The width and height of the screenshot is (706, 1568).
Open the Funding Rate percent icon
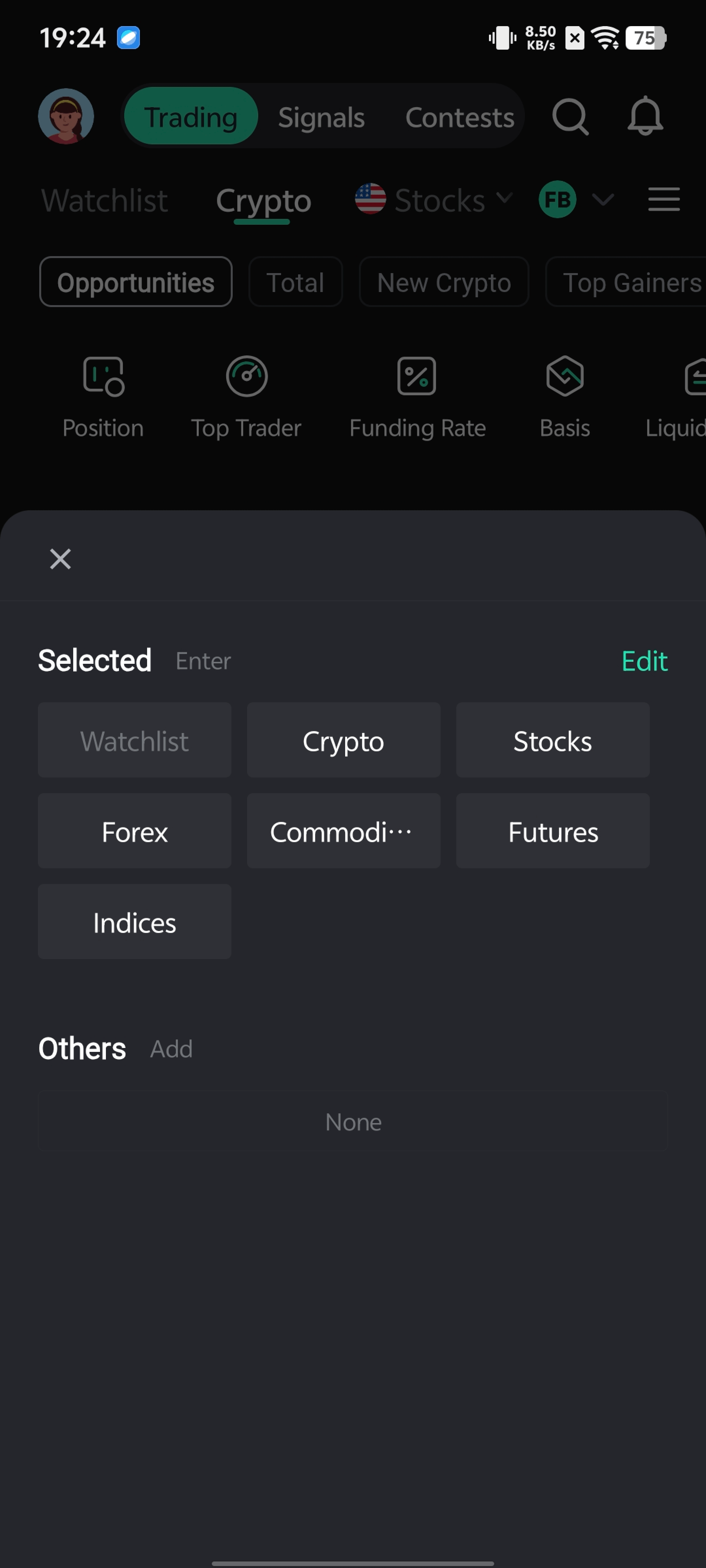(417, 377)
